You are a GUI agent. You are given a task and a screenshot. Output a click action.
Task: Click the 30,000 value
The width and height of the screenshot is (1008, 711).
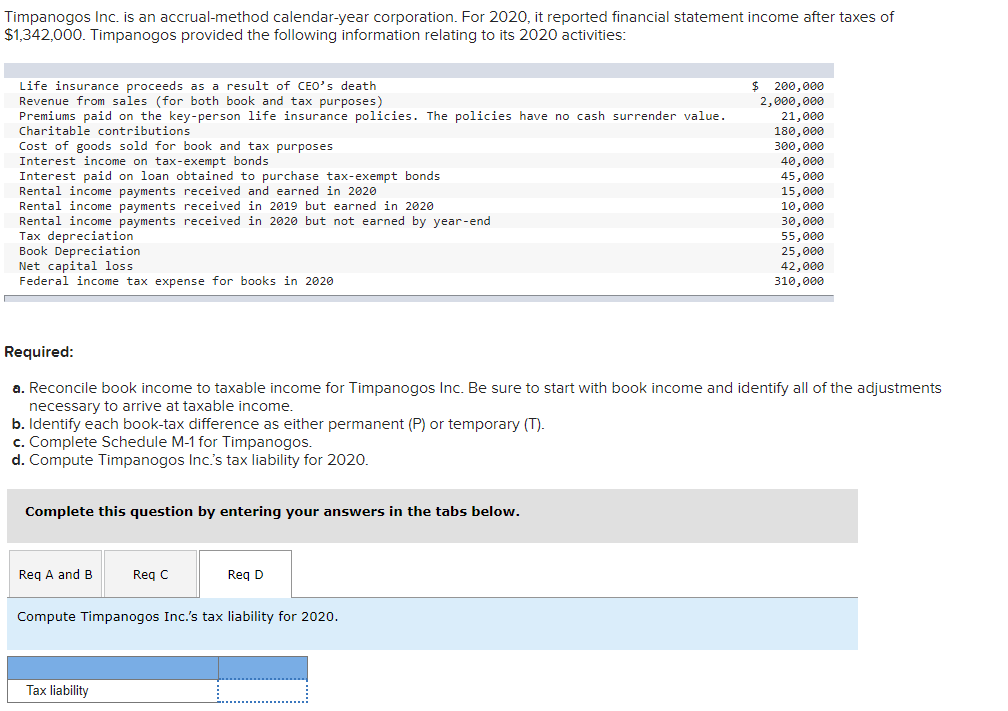click(x=802, y=221)
